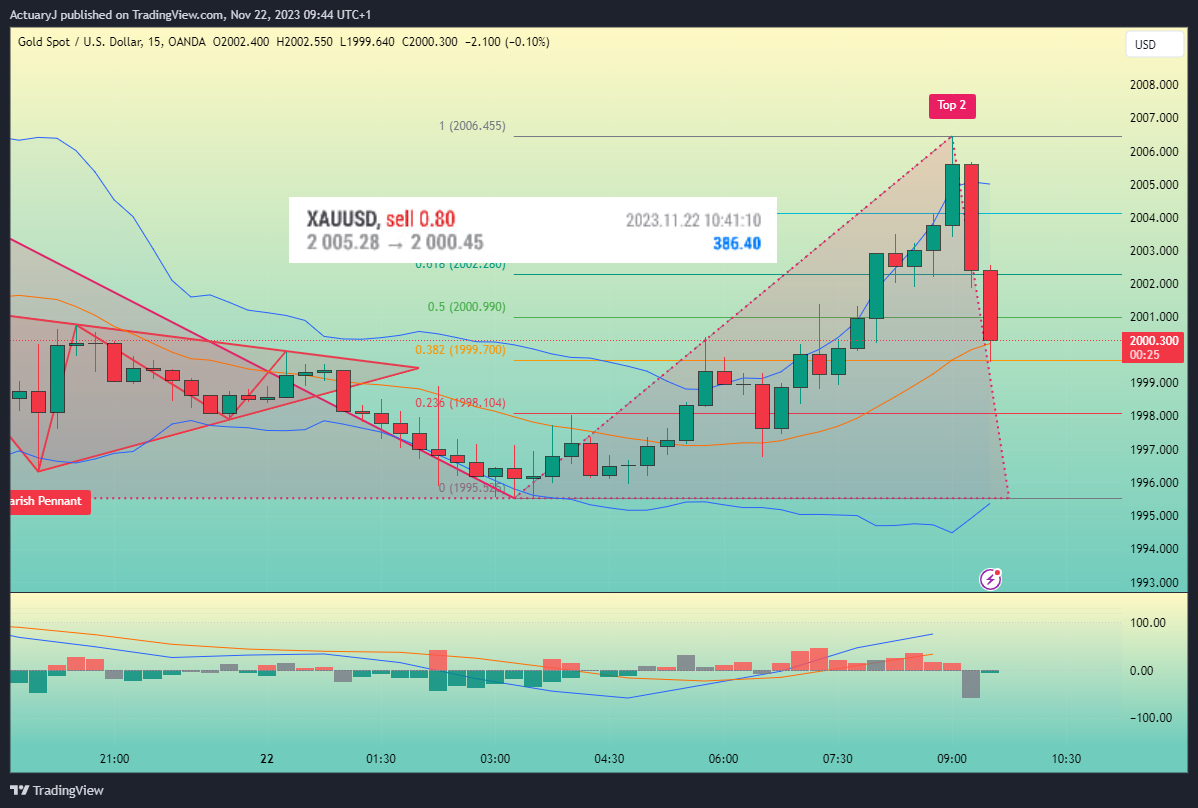The height and width of the screenshot is (808, 1198).
Task: Click the 2007.000 price axis label
Action: [x=1154, y=118]
